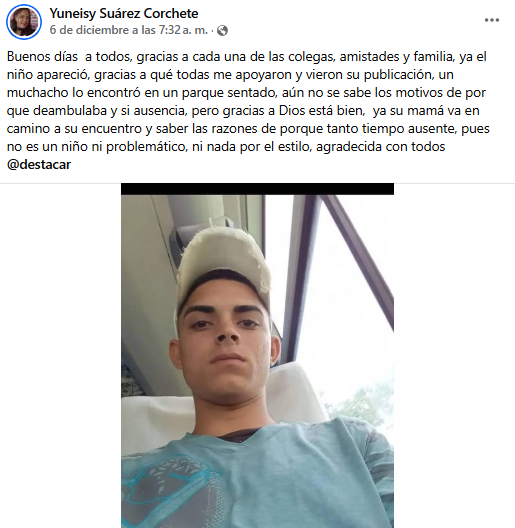Click the last text line ending agradecida con todos
The height and width of the screenshot is (528, 515).
(226, 147)
